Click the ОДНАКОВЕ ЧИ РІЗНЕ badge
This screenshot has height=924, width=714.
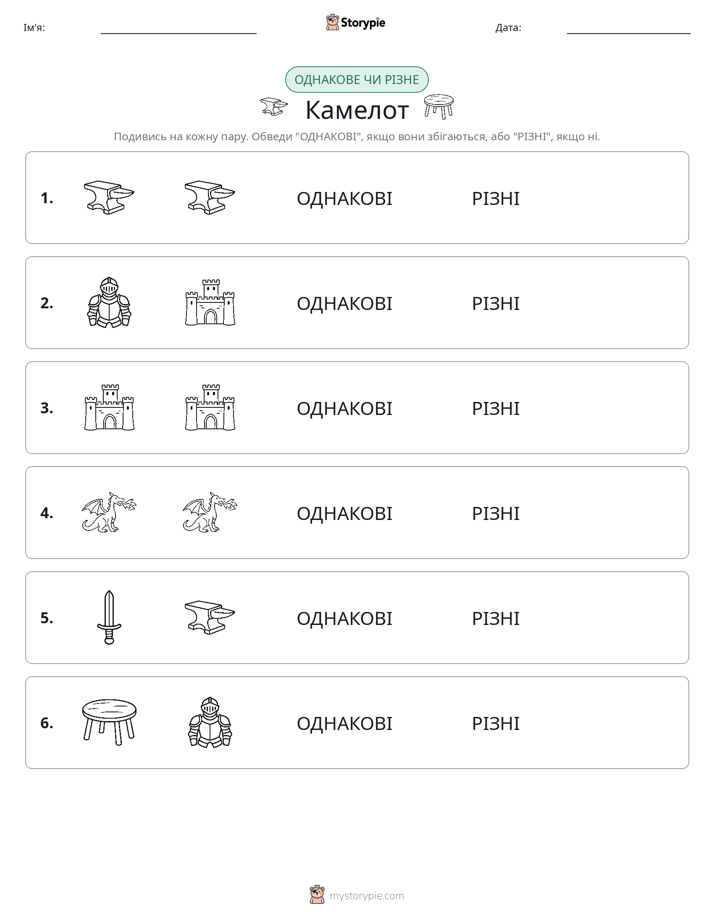[x=356, y=80]
